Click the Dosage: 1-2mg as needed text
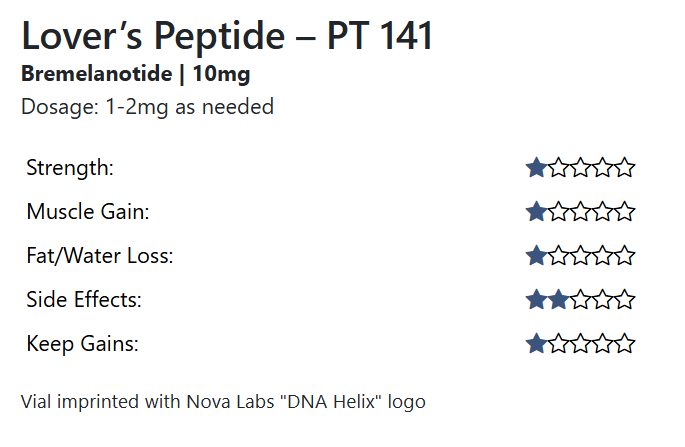 (x=147, y=107)
